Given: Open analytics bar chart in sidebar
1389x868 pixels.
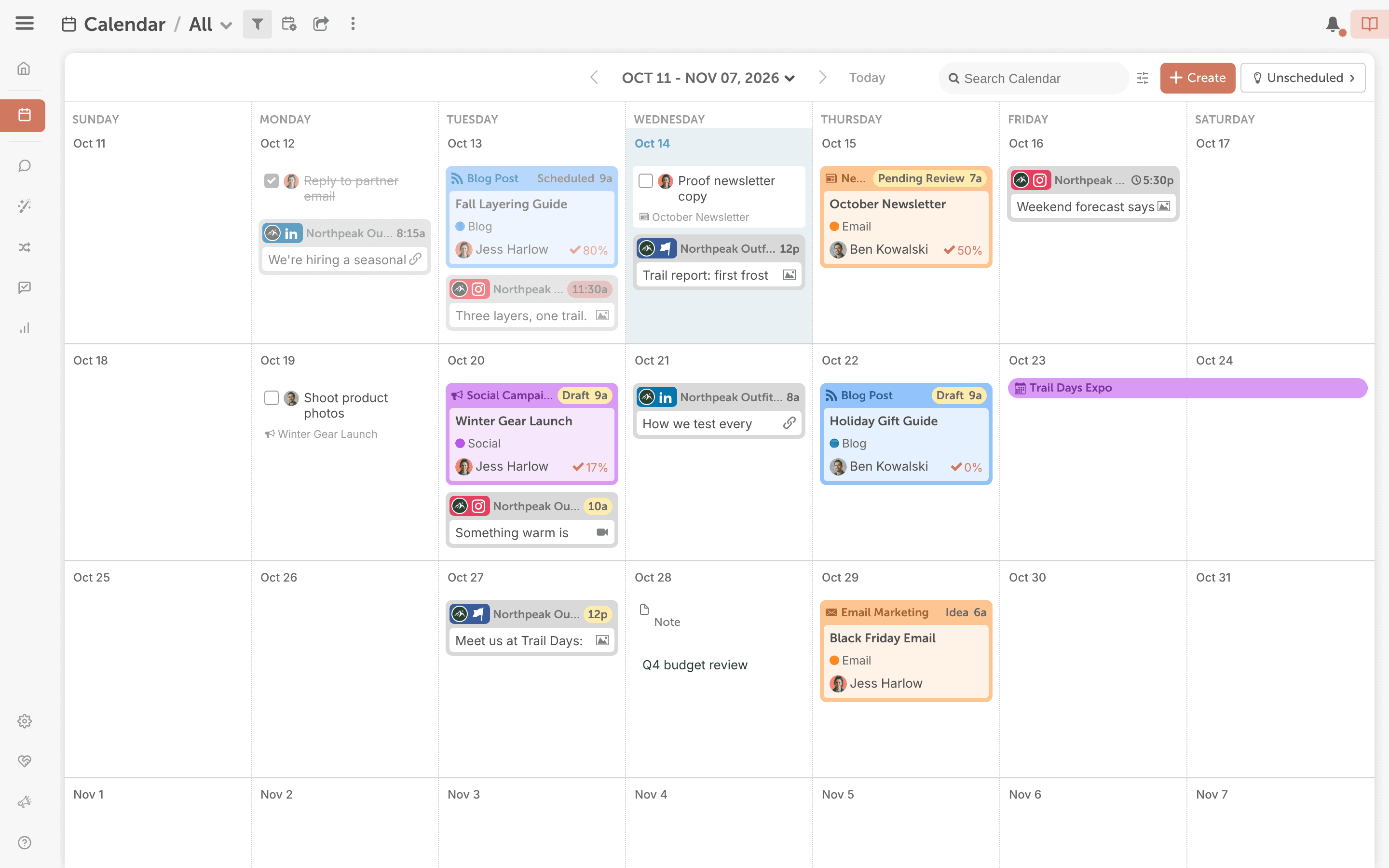Looking at the screenshot, I should pos(24,328).
